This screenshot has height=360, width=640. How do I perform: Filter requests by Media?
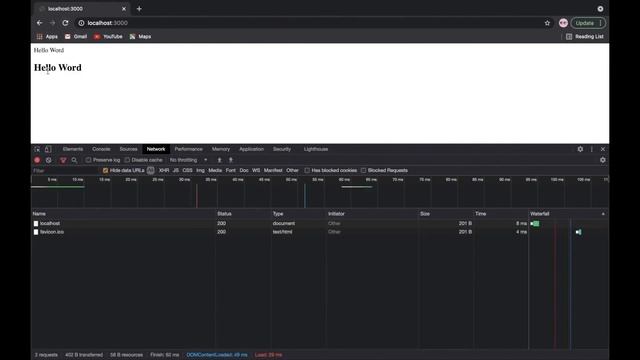(x=215, y=171)
